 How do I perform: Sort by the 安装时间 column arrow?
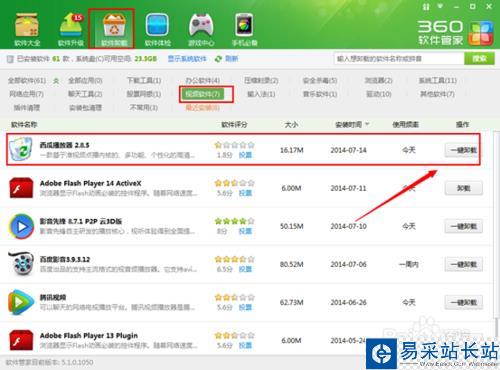pos(367,124)
